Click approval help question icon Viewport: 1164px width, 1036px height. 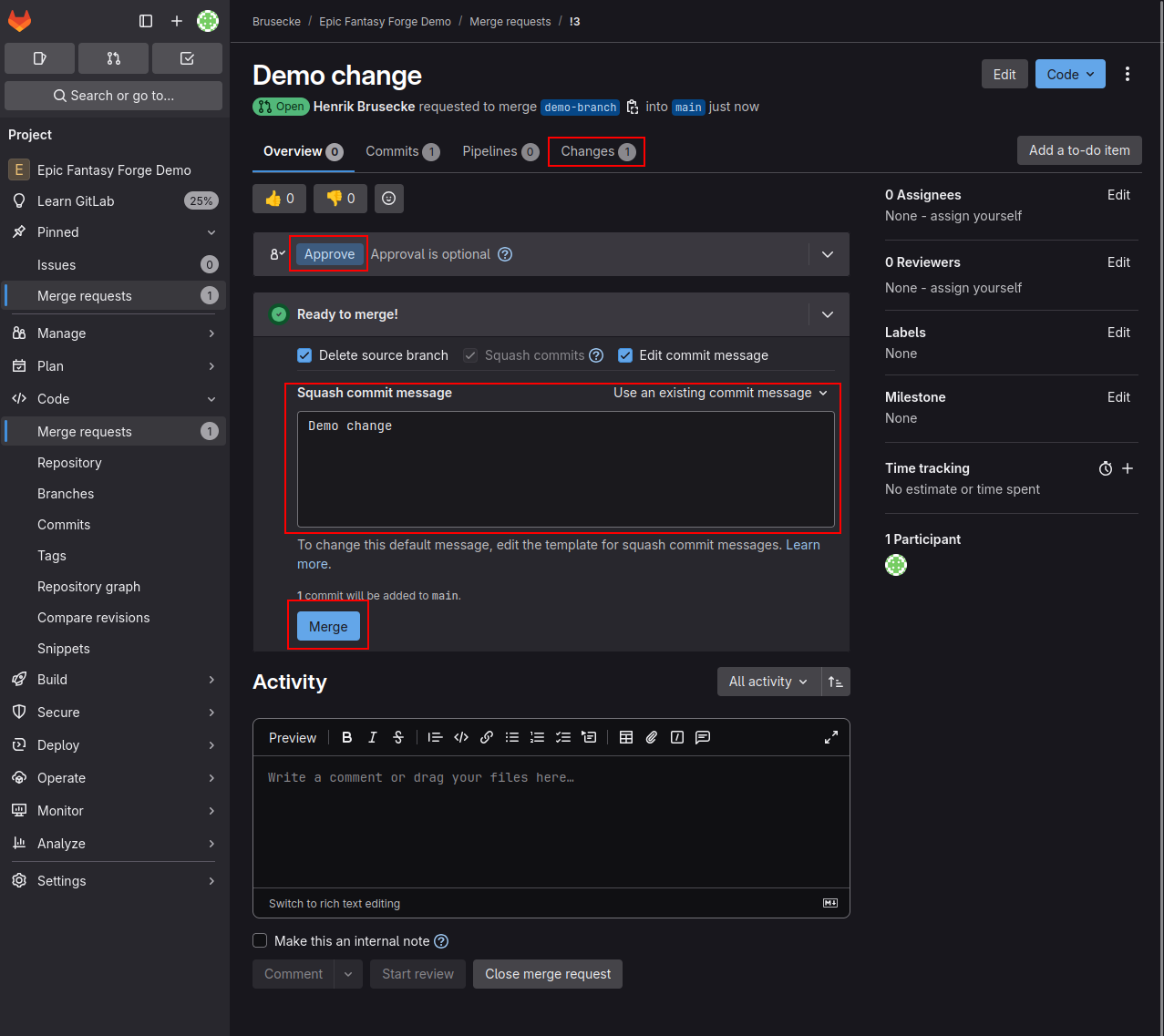point(505,254)
